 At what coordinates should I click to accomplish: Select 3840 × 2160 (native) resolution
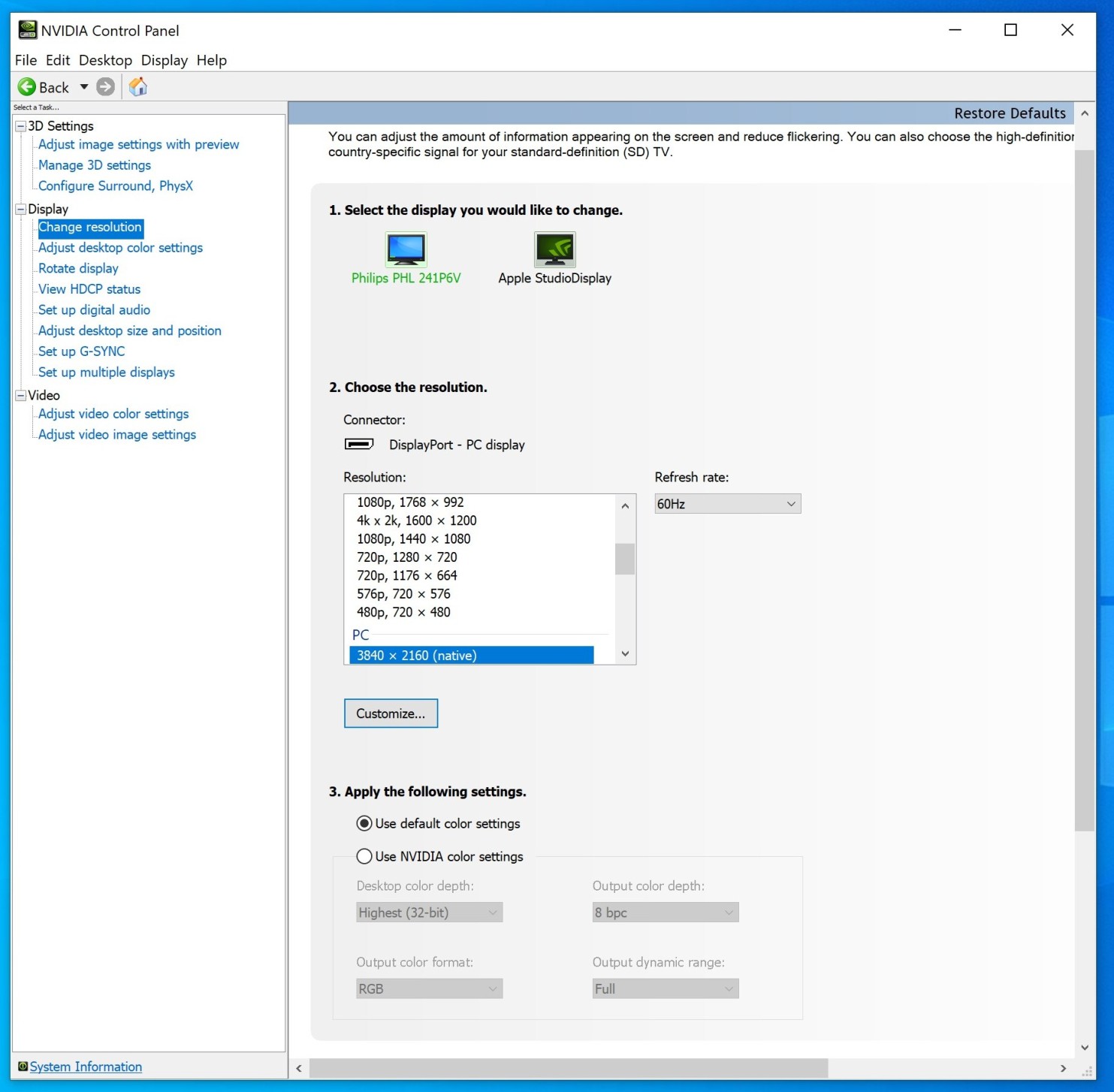click(x=472, y=656)
